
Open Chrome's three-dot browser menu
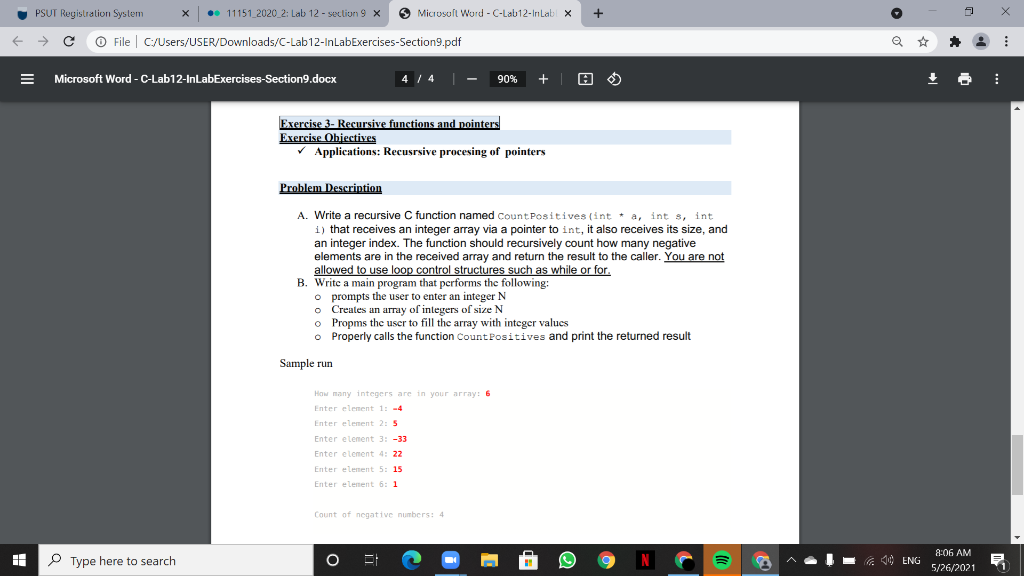1006,43
